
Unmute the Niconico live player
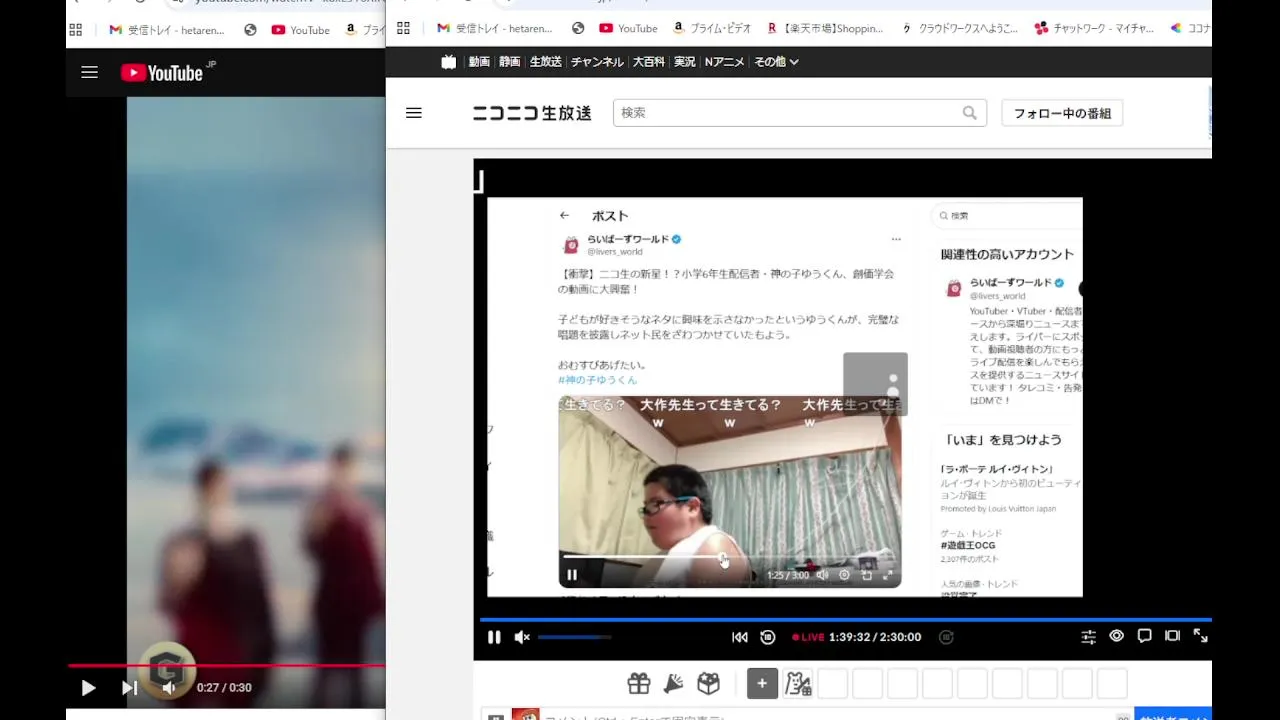click(522, 637)
